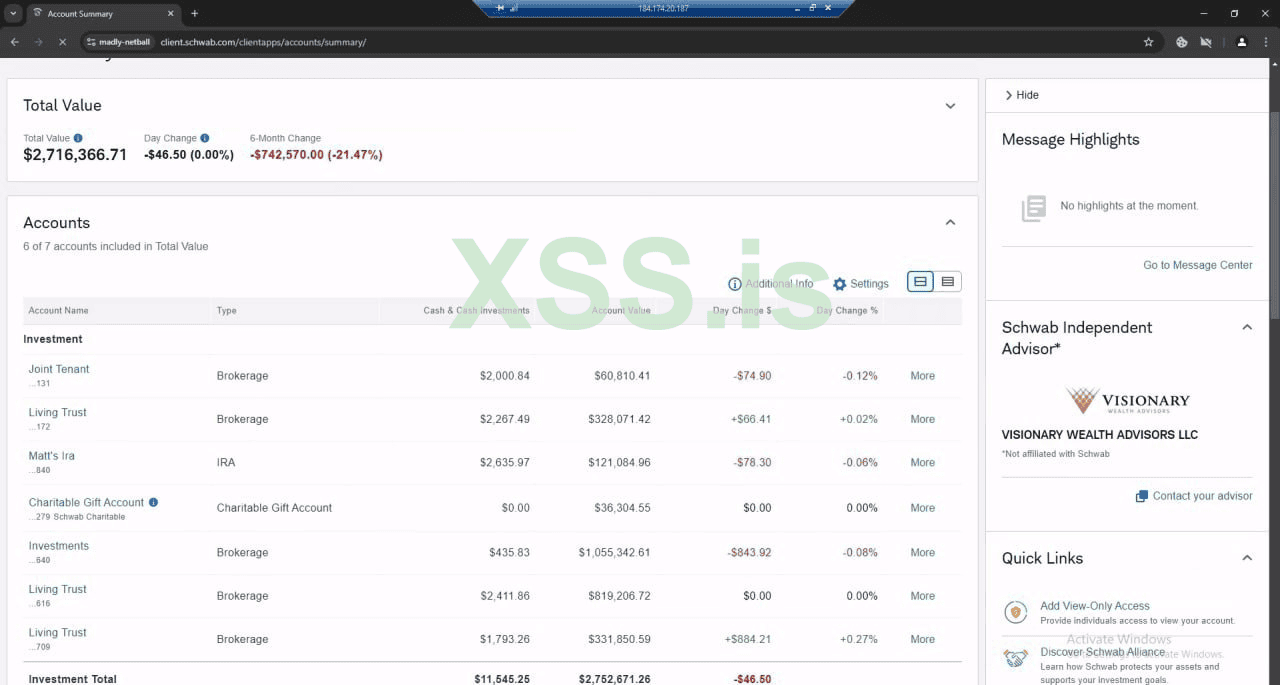Click Investment Total value $2,752,671.26

614,679
